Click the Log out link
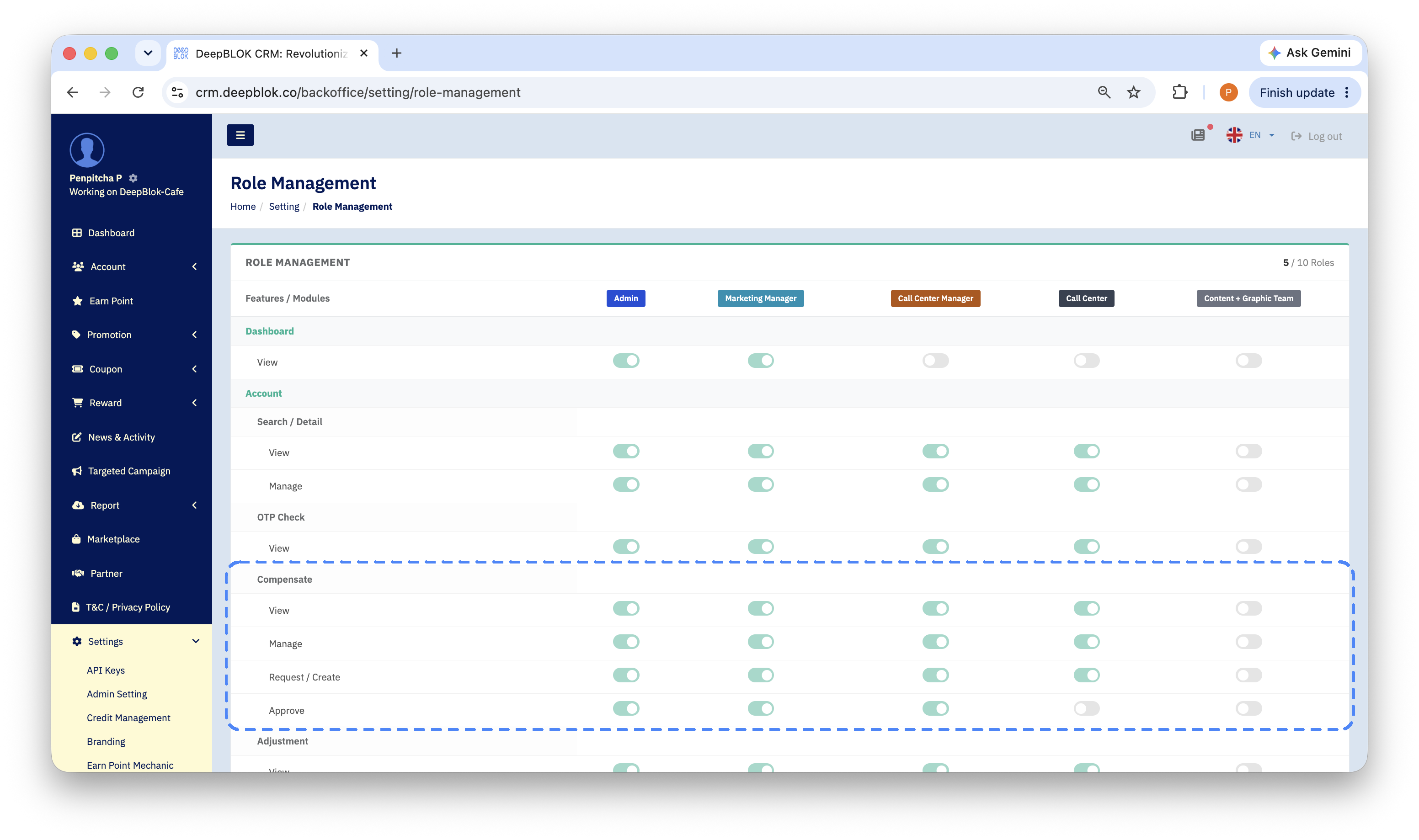The height and width of the screenshot is (840, 1419). coord(1316,136)
